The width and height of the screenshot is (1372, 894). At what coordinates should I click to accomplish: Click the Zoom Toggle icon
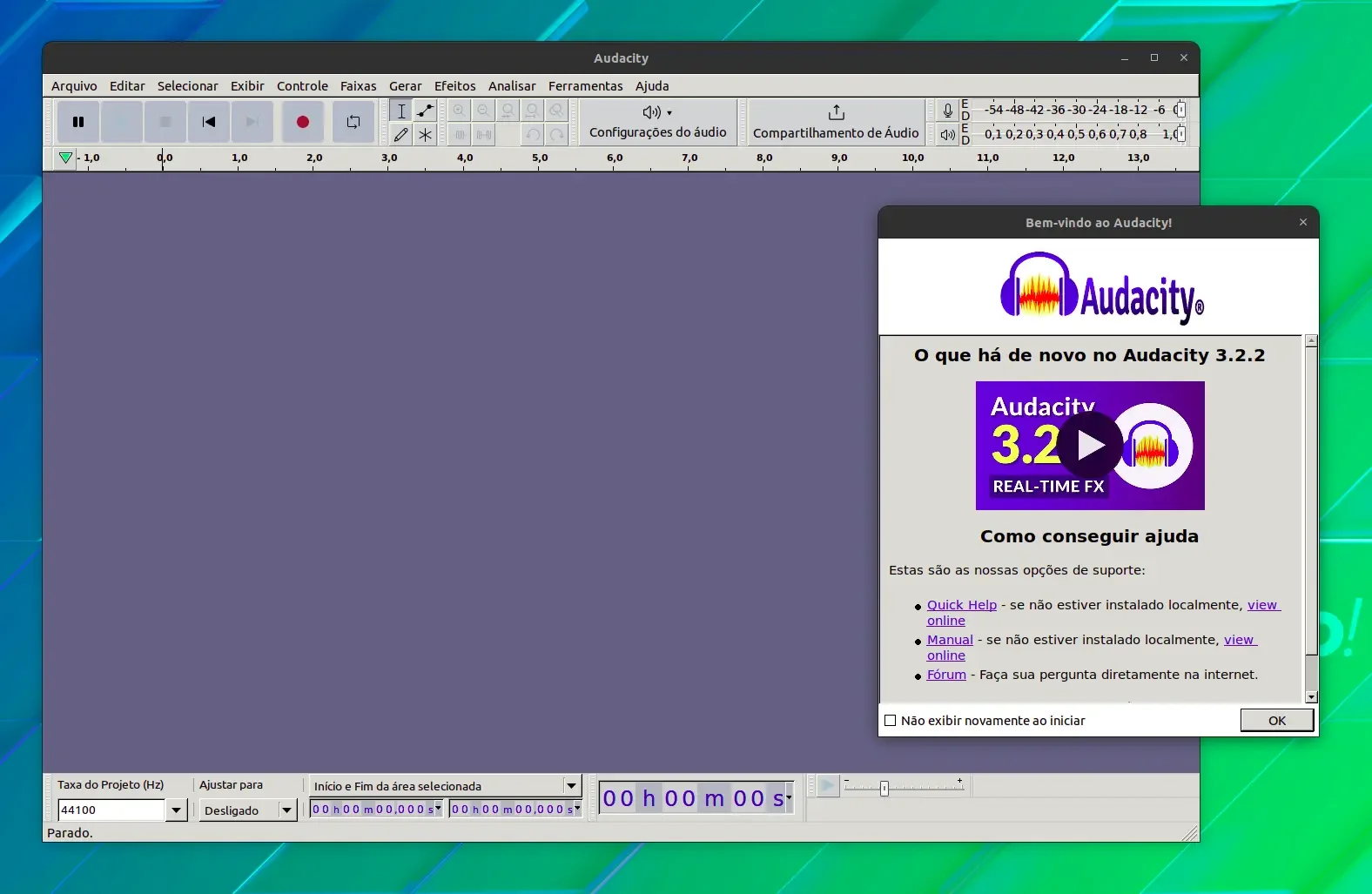tap(556, 111)
